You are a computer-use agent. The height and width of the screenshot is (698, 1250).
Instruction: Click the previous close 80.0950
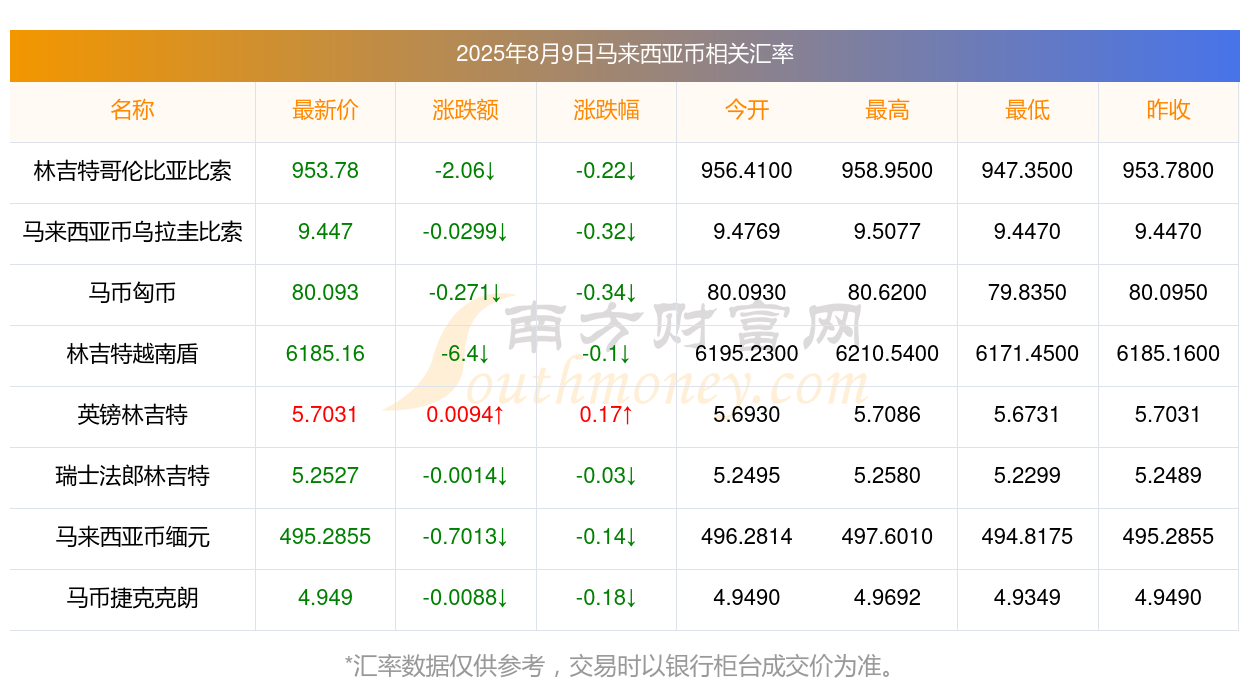(1168, 293)
